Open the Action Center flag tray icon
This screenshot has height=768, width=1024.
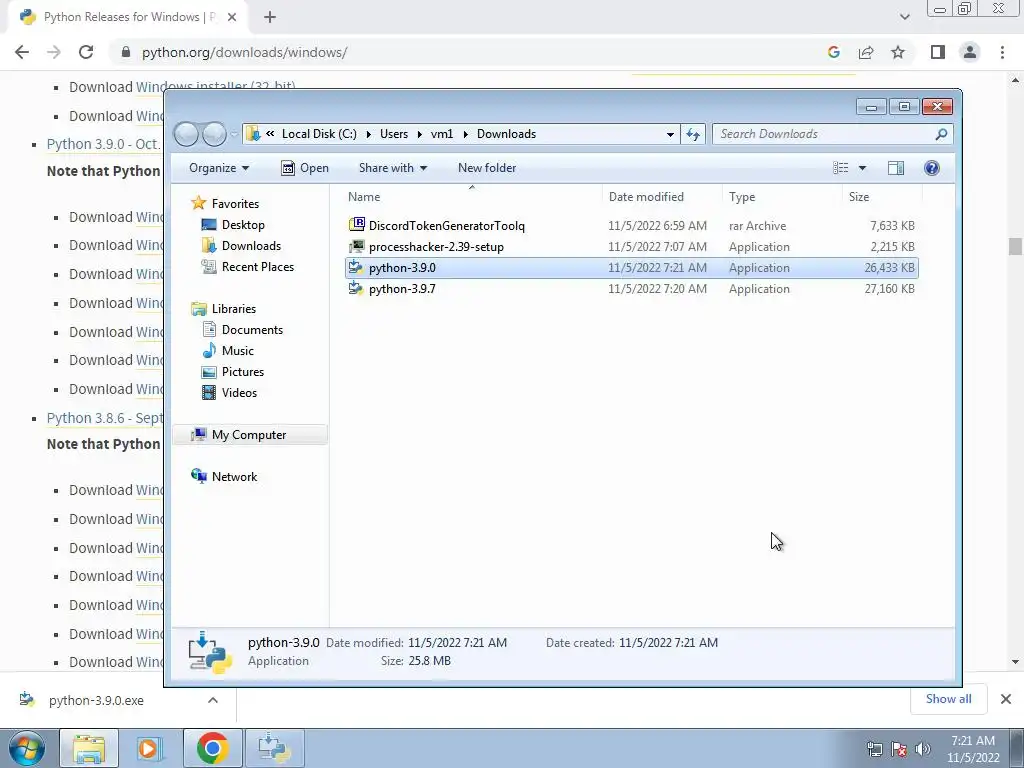899,749
